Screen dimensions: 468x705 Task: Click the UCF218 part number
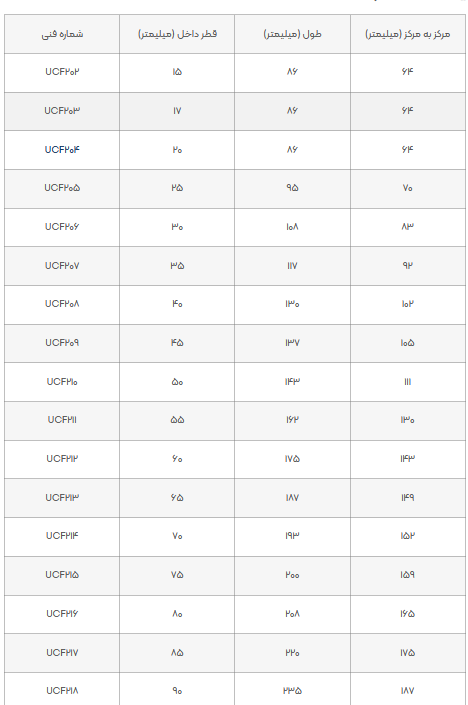62,691
